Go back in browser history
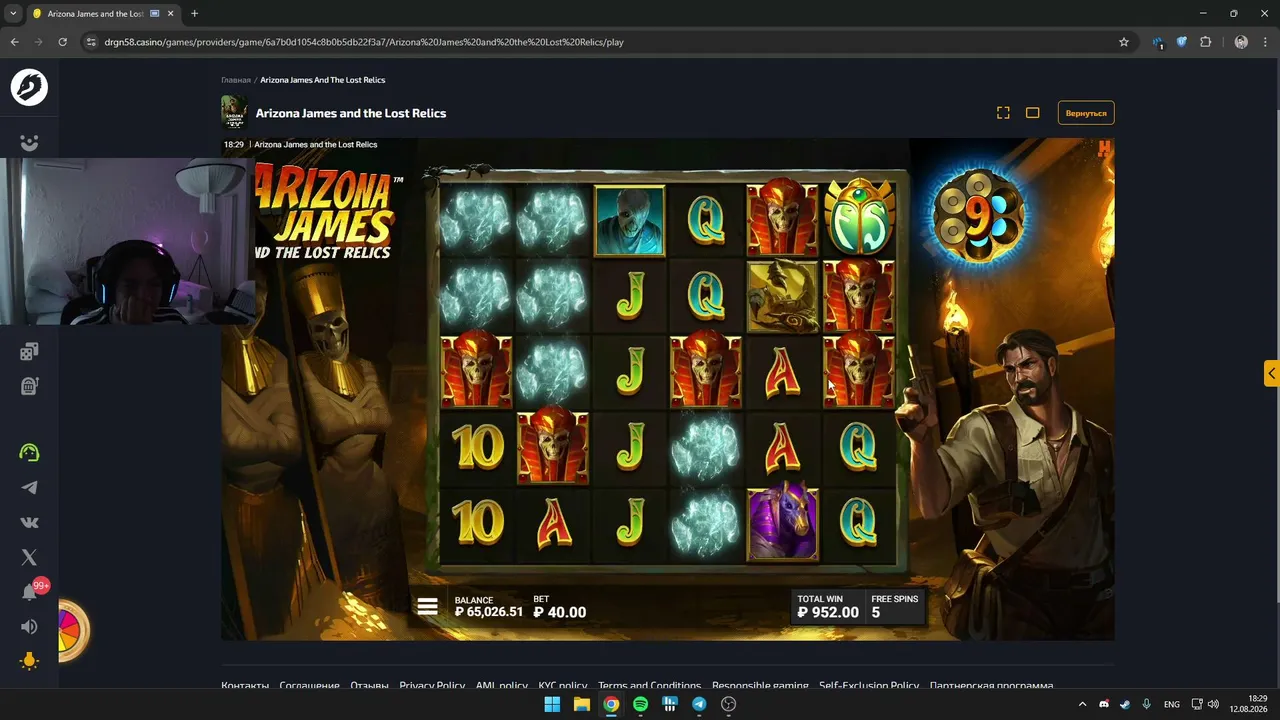The height and width of the screenshot is (720, 1280). 14,42
